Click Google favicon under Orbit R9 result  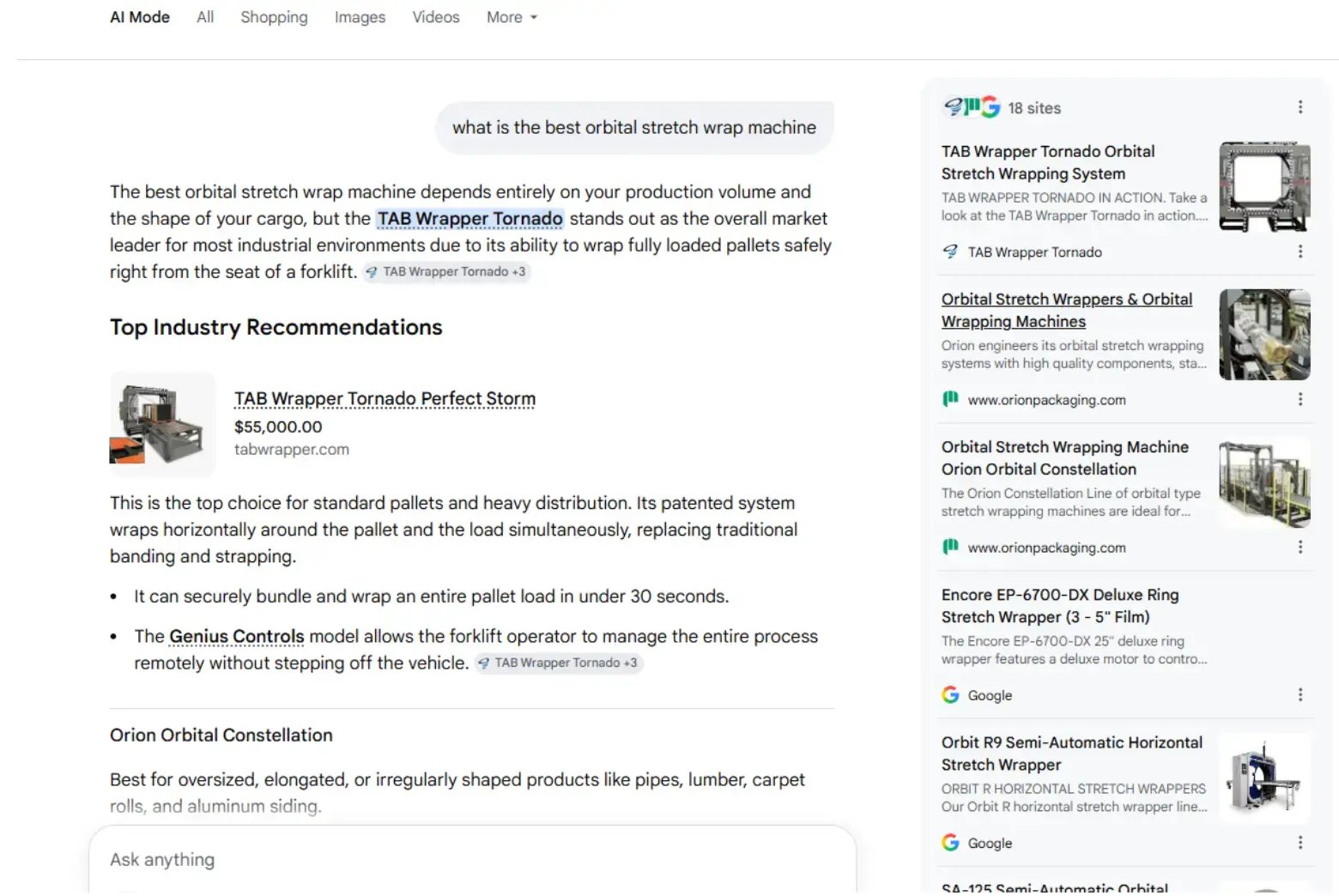(x=950, y=842)
